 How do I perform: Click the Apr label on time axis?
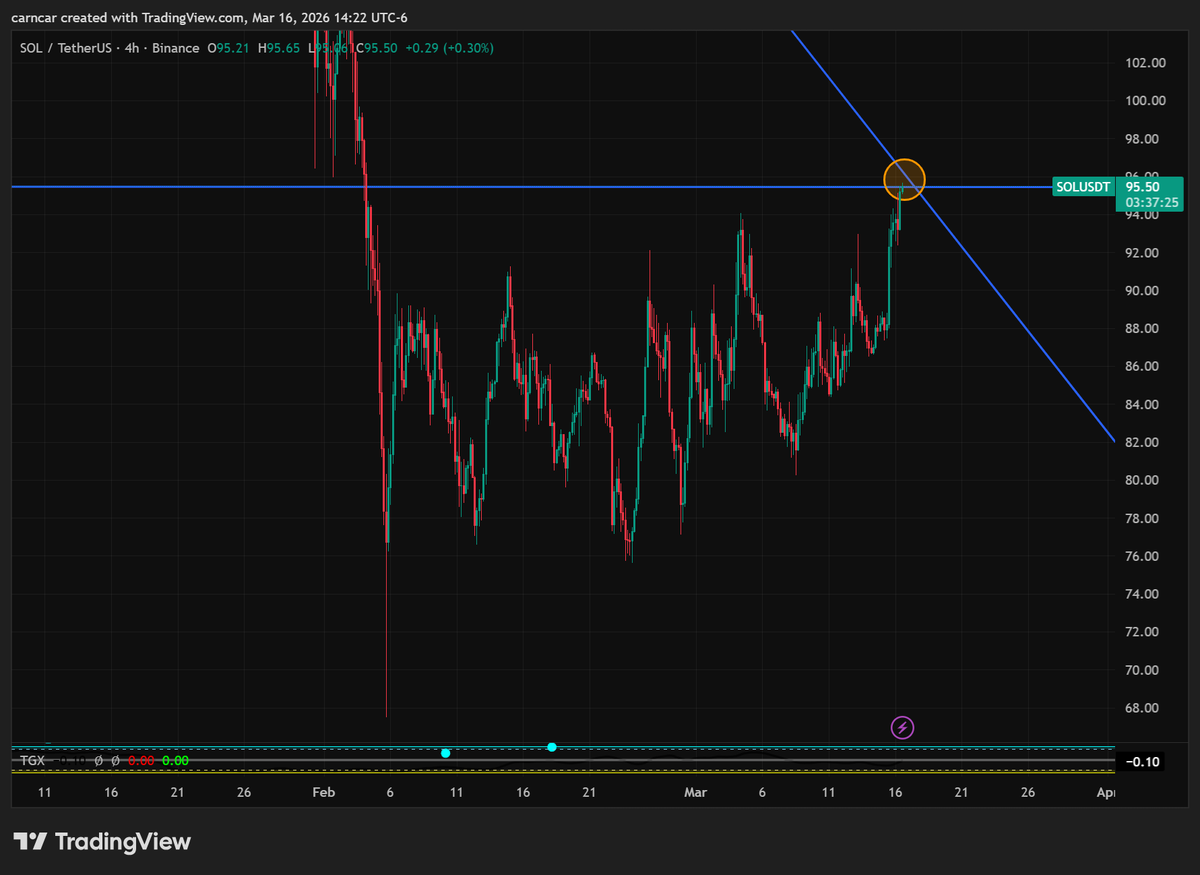coord(1105,792)
